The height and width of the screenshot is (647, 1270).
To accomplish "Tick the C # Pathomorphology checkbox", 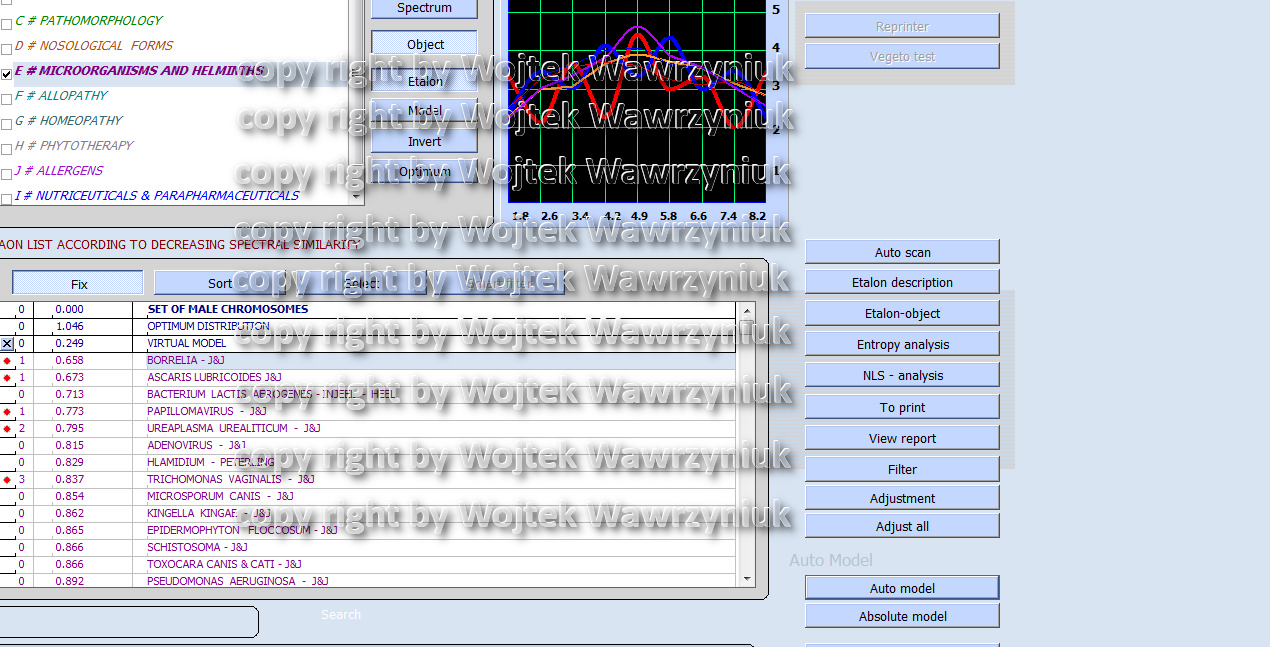I will pyautogui.click(x=6, y=22).
